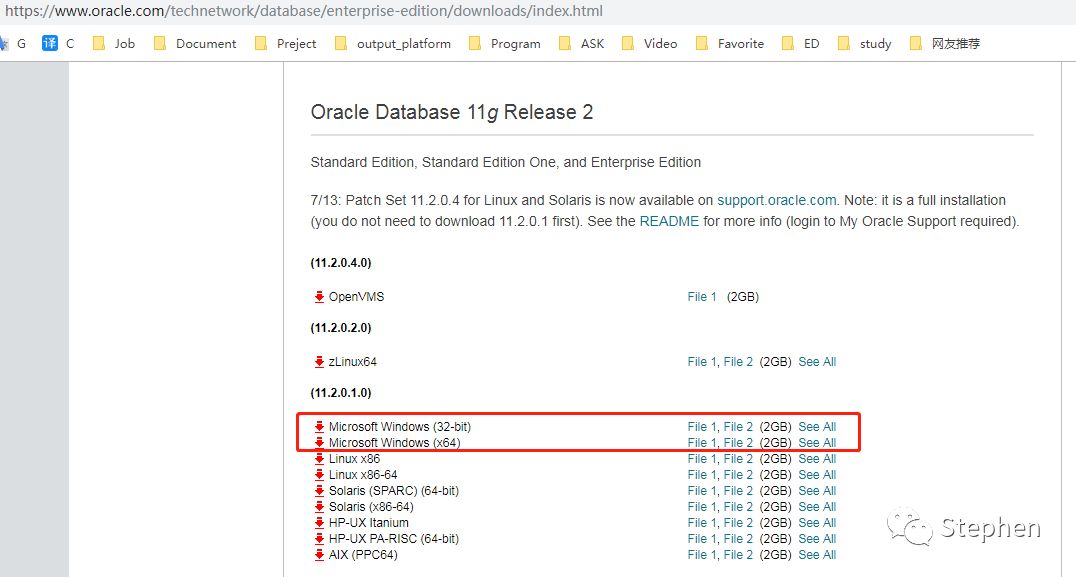
Task: Download File 2 for HP-UX PA-RISC (64-bit)
Action: tap(738, 539)
